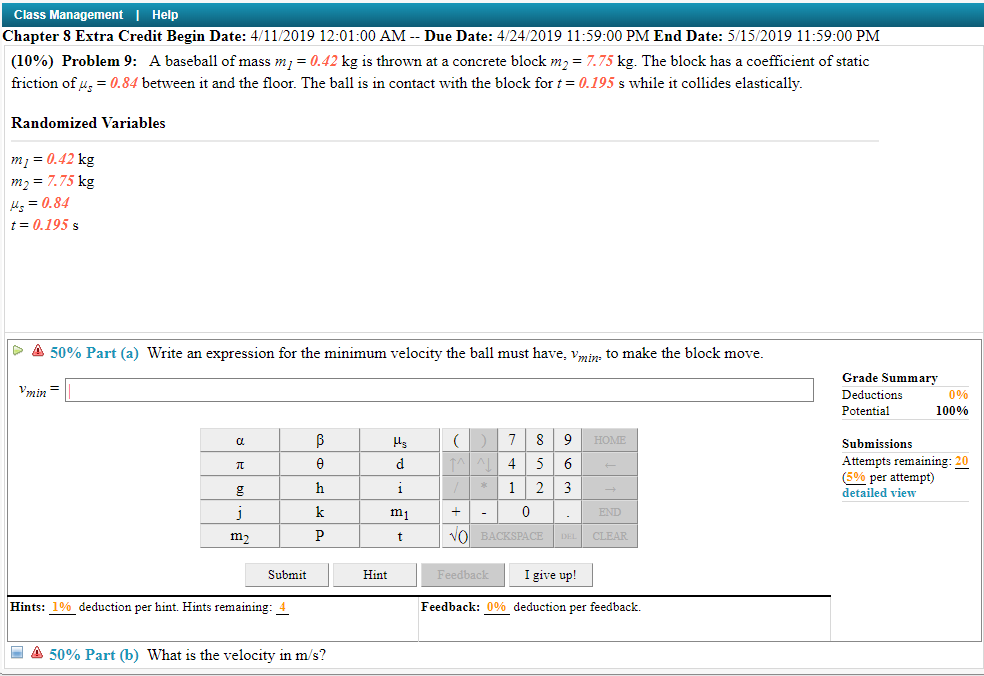The height and width of the screenshot is (676, 984).
Task: Open the detailed view link
Action: click(878, 492)
